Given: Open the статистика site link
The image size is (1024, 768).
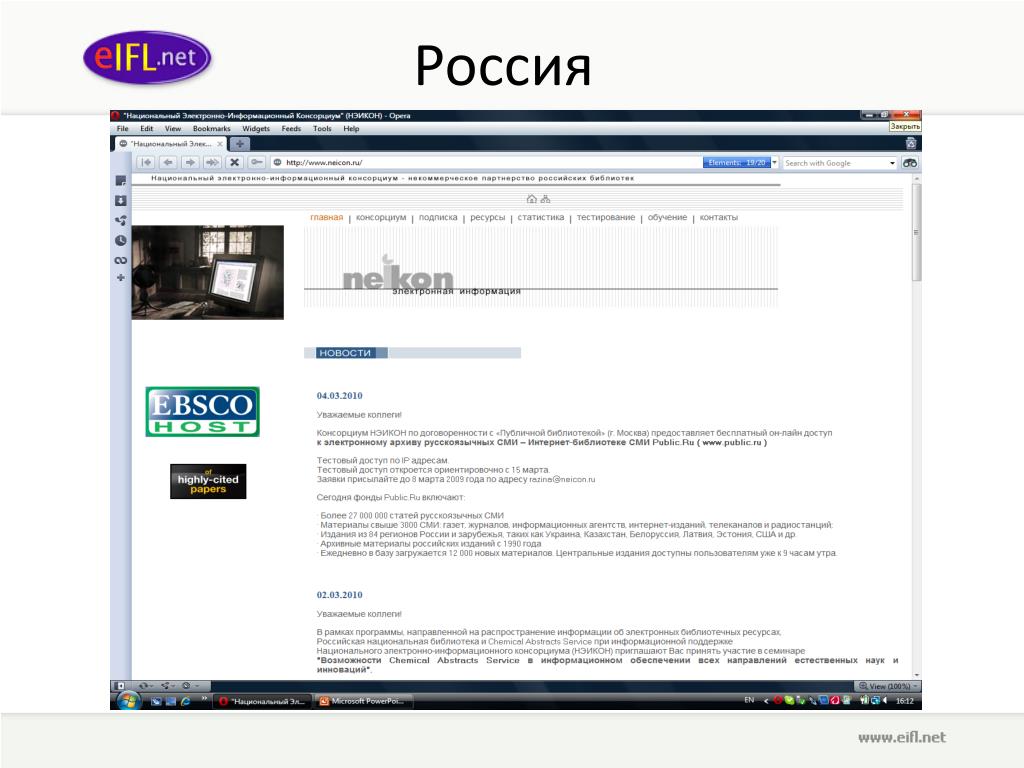Looking at the screenshot, I should [541, 217].
